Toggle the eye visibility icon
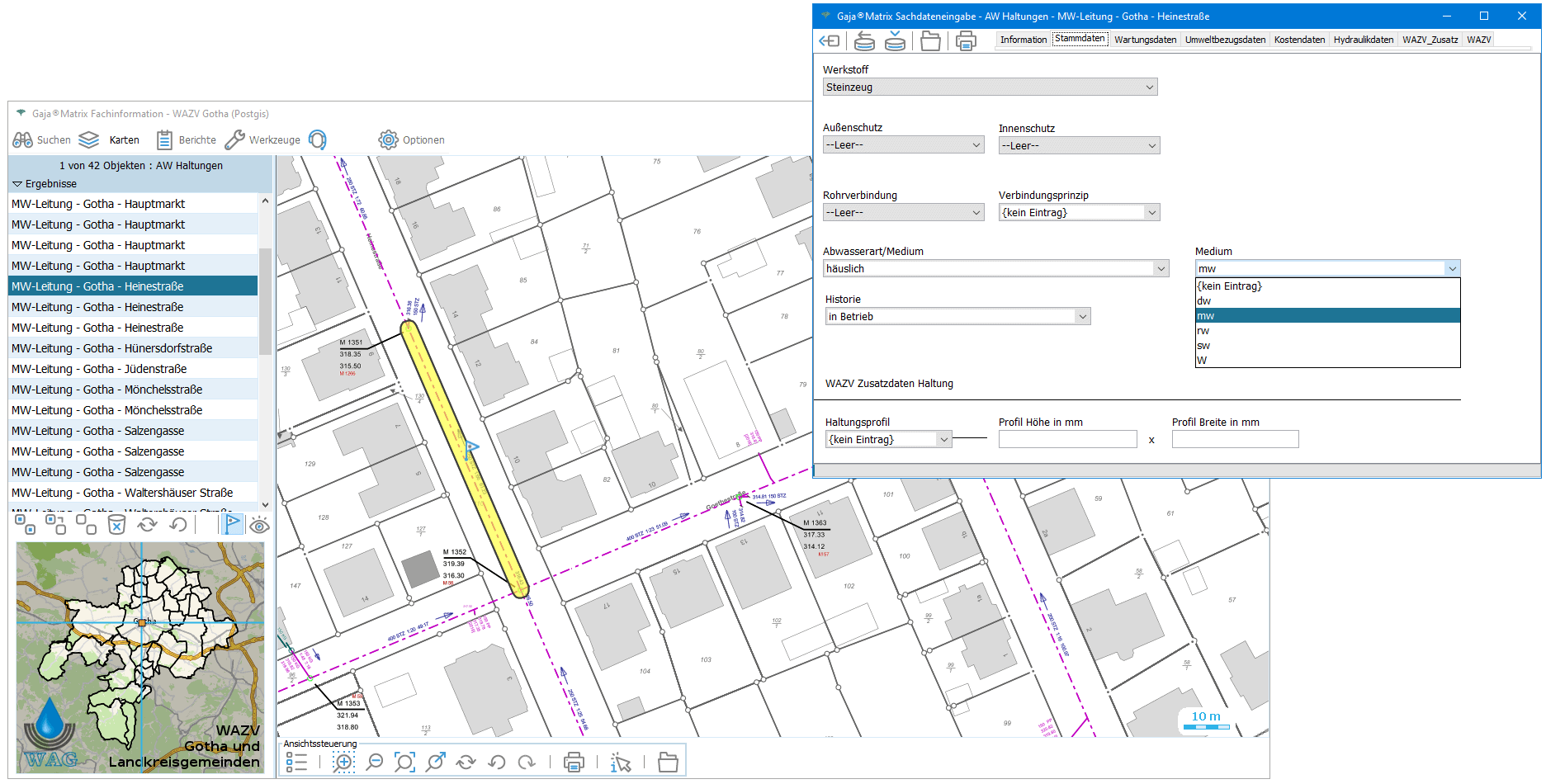The image size is (1546, 784). coord(259,525)
